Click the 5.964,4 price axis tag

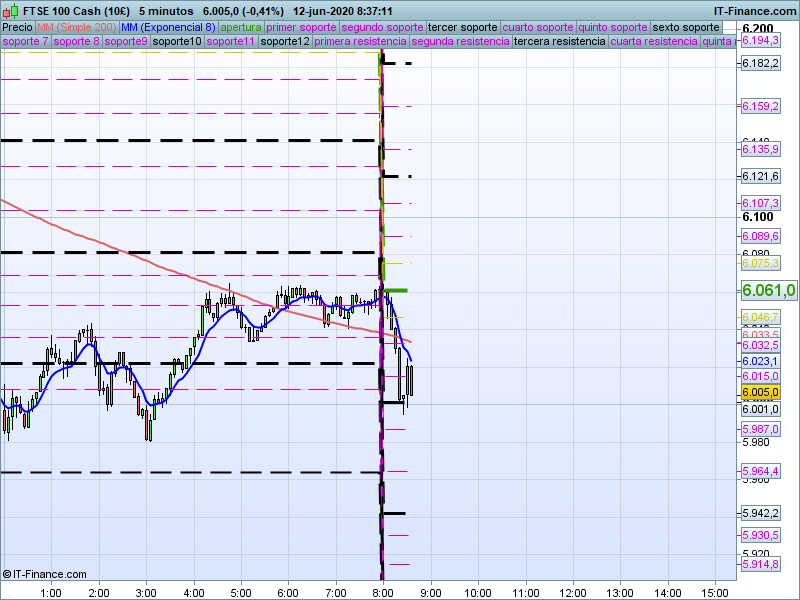point(760,471)
